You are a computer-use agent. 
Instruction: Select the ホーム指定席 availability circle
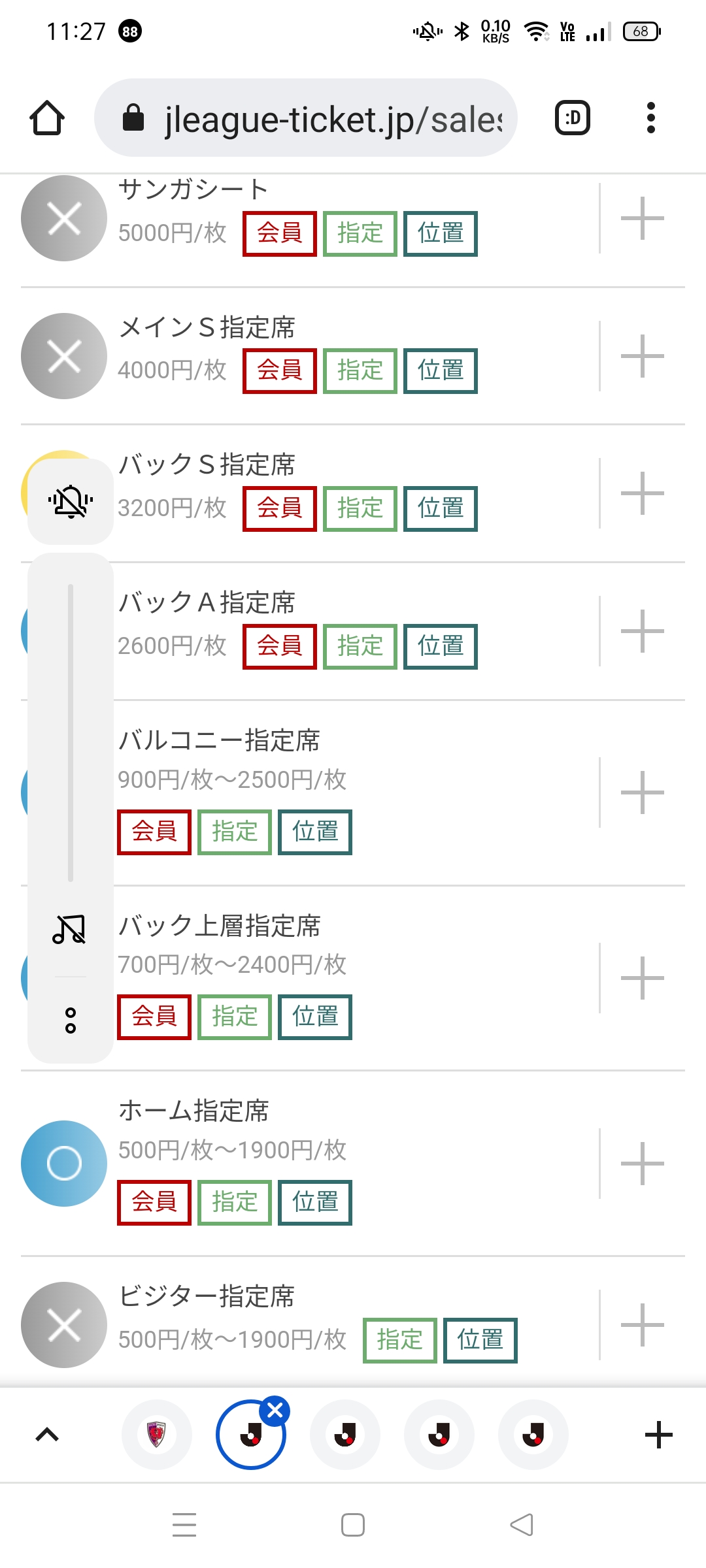tap(64, 1164)
